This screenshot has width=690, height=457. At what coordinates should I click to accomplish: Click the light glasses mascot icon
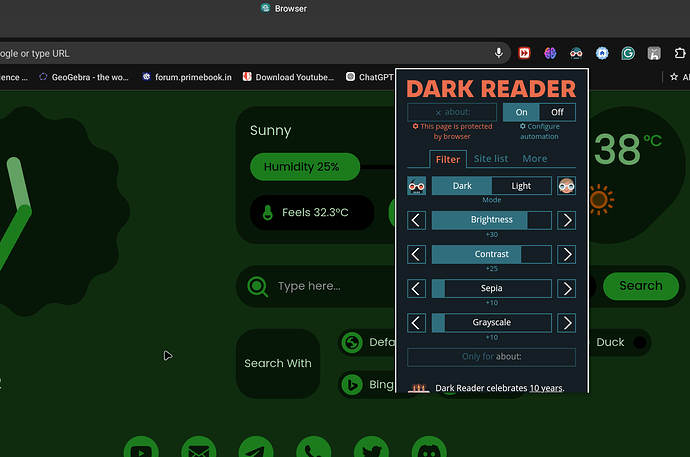[x=566, y=186]
